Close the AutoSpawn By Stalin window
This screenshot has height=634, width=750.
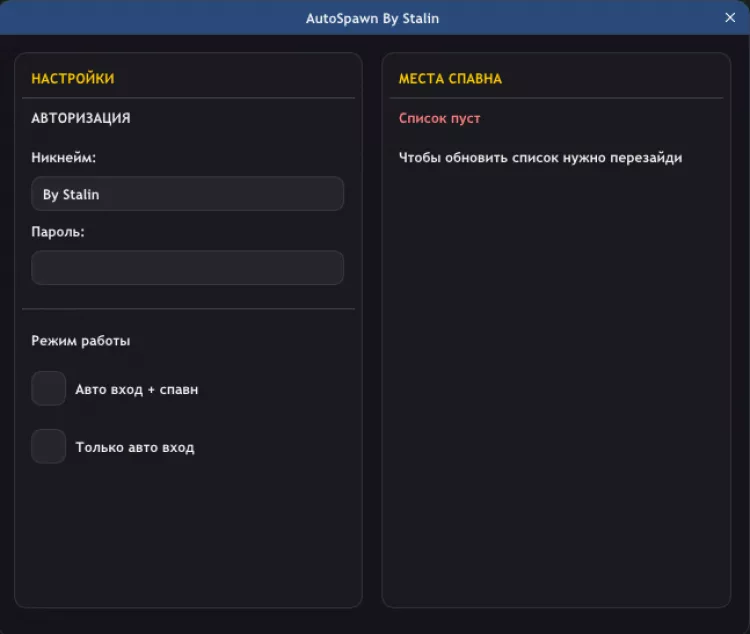pyautogui.click(x=730, y=18)
